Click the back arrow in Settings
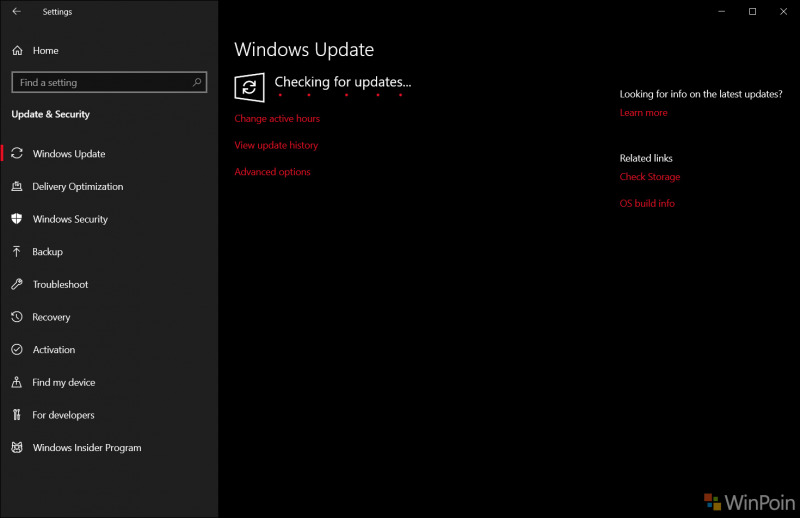800x518 pixels. tap(17, 11)
